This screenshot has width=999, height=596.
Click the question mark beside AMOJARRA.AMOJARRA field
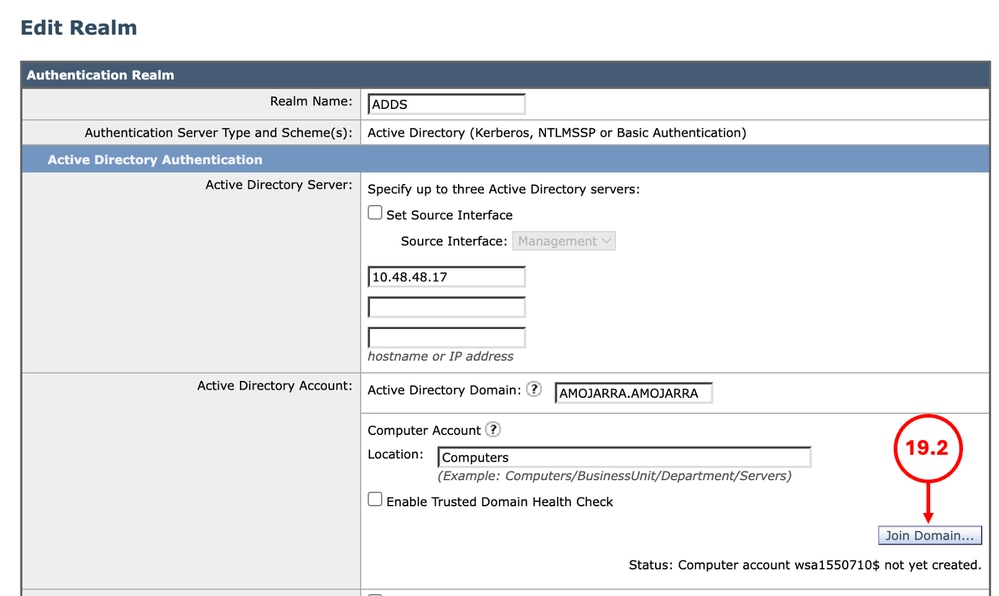click(534, 389)
